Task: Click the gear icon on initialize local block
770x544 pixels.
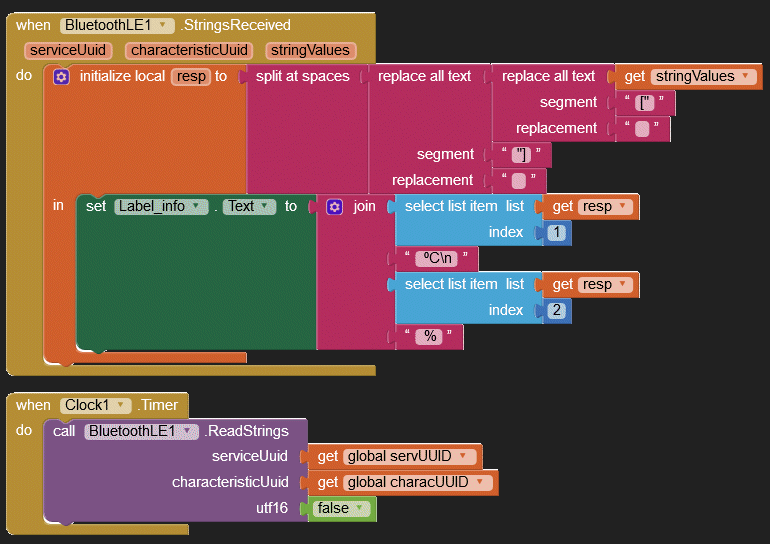Action: click(x=61, y=77)
